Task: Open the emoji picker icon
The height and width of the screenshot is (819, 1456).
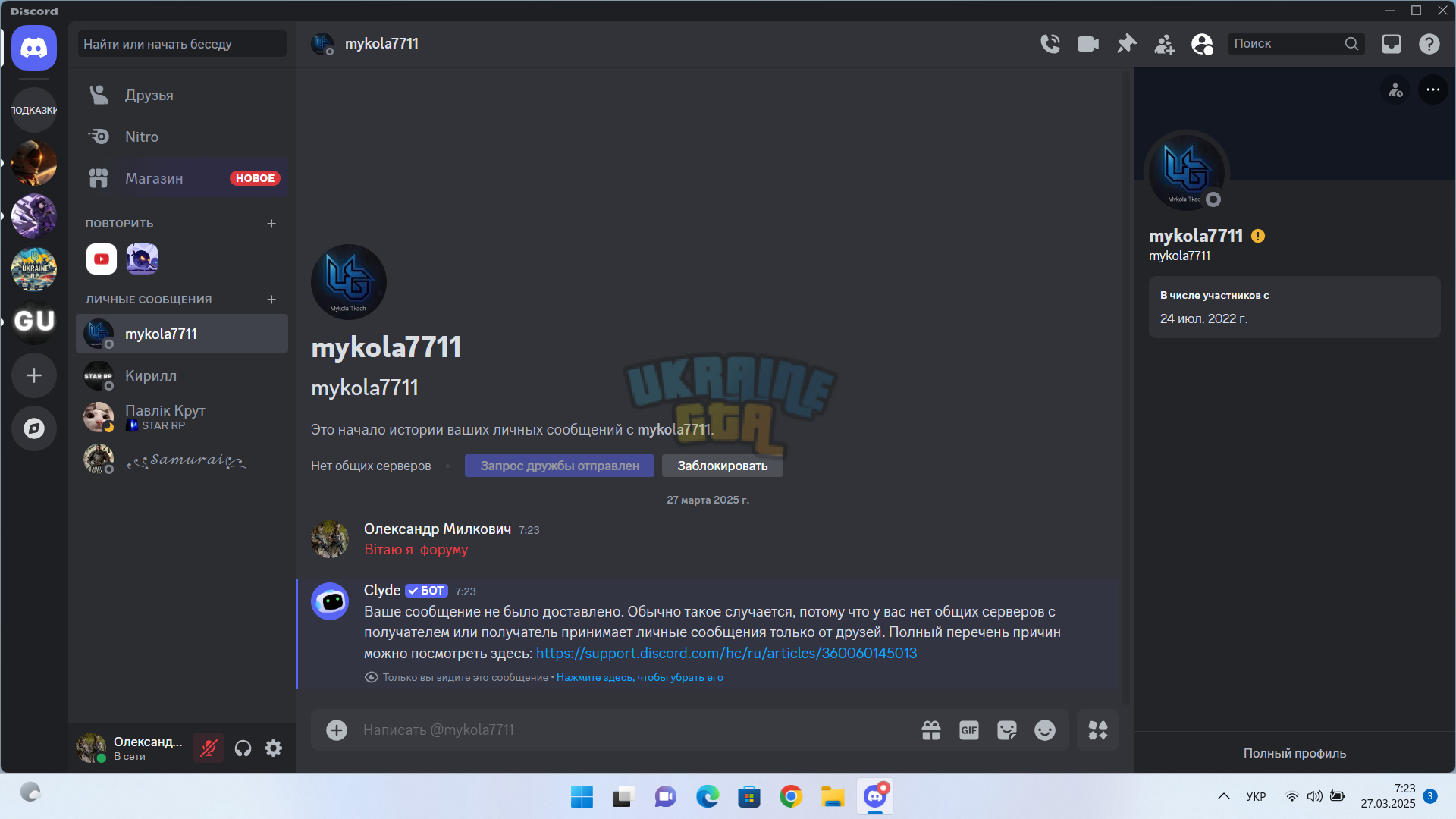Action: 1045,730
